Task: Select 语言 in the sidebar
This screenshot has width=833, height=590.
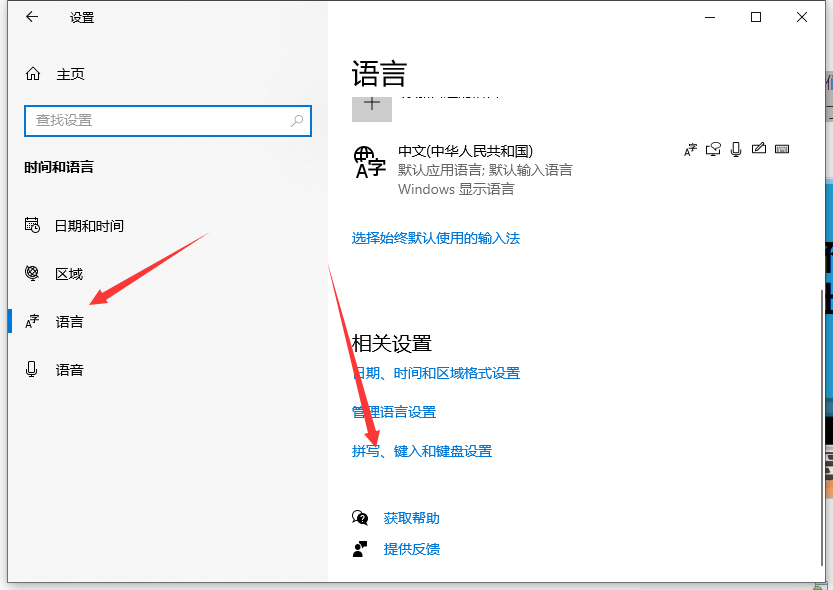Action: 69,322
